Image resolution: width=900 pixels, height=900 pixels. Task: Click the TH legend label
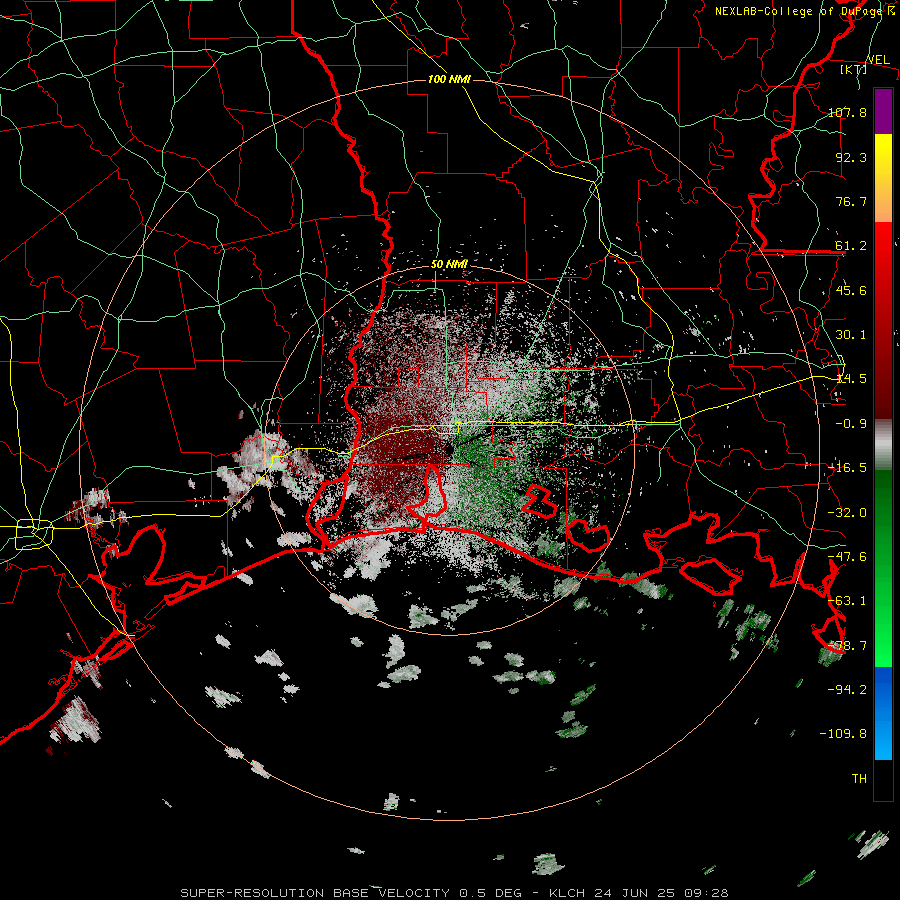(x=859, y=778)
